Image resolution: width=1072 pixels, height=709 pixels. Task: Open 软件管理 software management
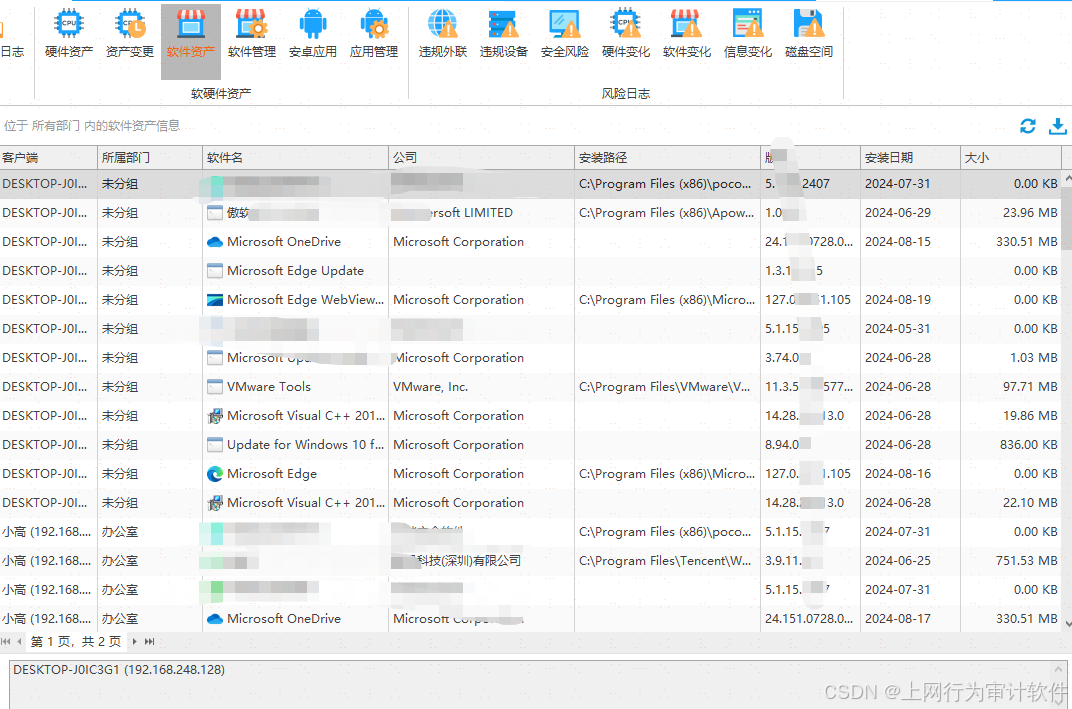[x=252, y=33]
